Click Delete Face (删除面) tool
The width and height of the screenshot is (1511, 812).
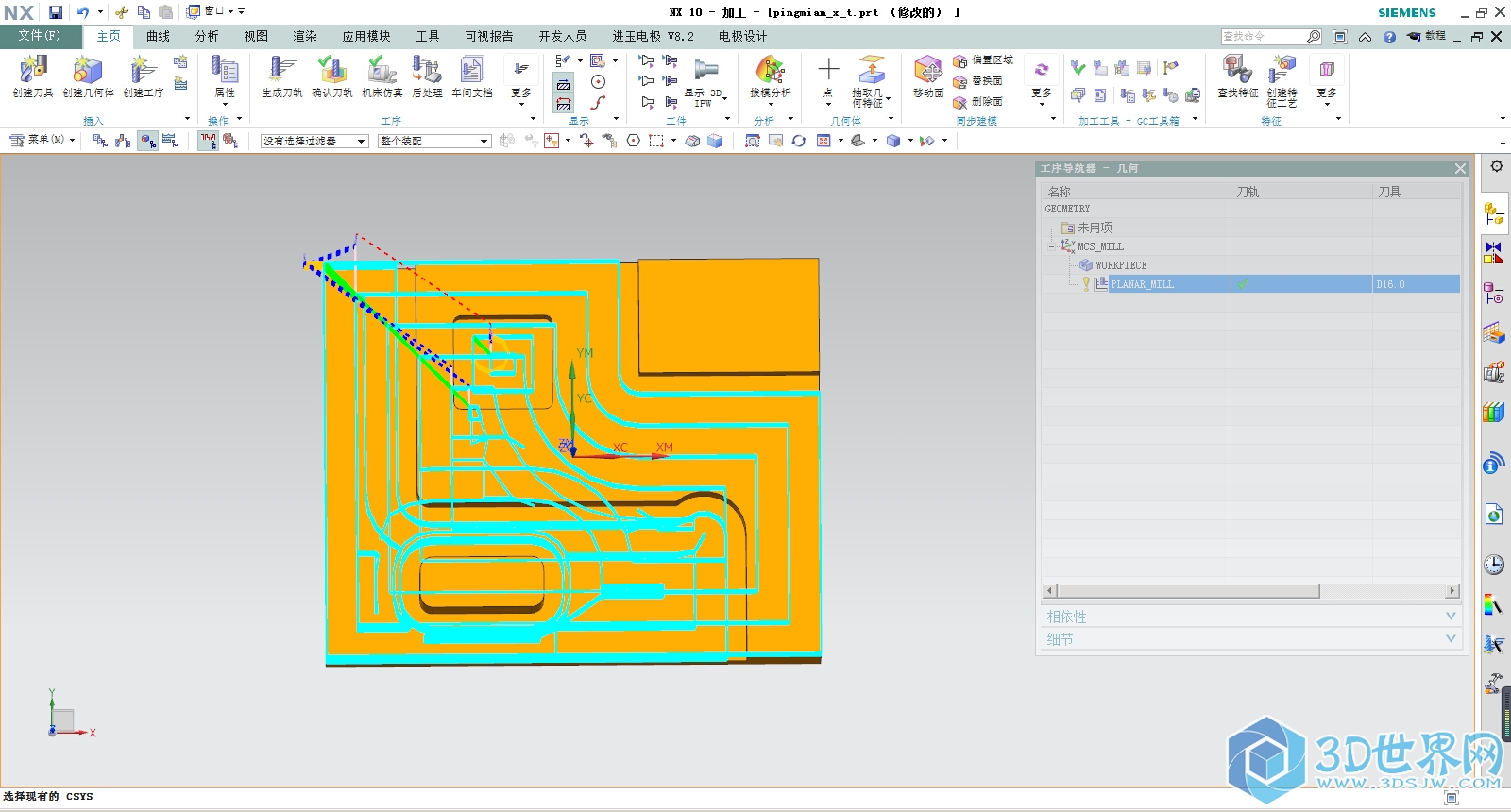tap(978, 102)
